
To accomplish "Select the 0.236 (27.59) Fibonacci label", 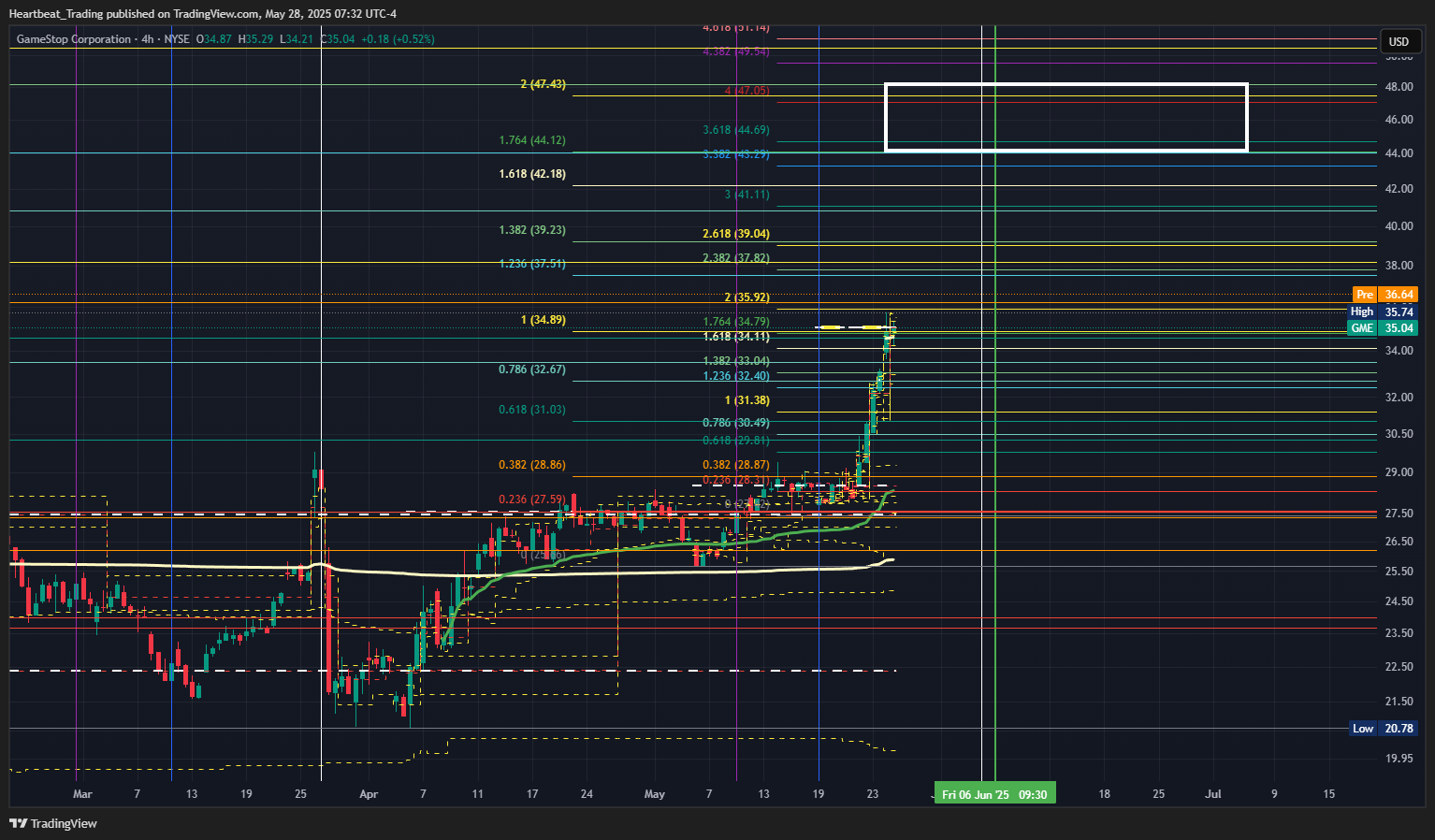I will click(x=532, y=500).
